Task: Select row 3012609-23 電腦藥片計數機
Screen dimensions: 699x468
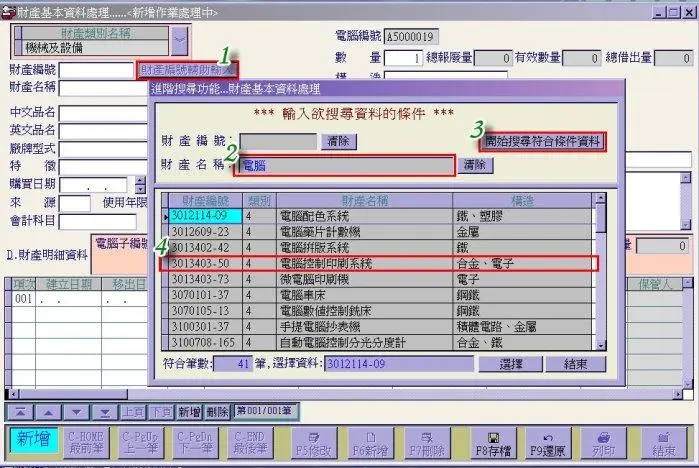Action: tap(380, 232)
